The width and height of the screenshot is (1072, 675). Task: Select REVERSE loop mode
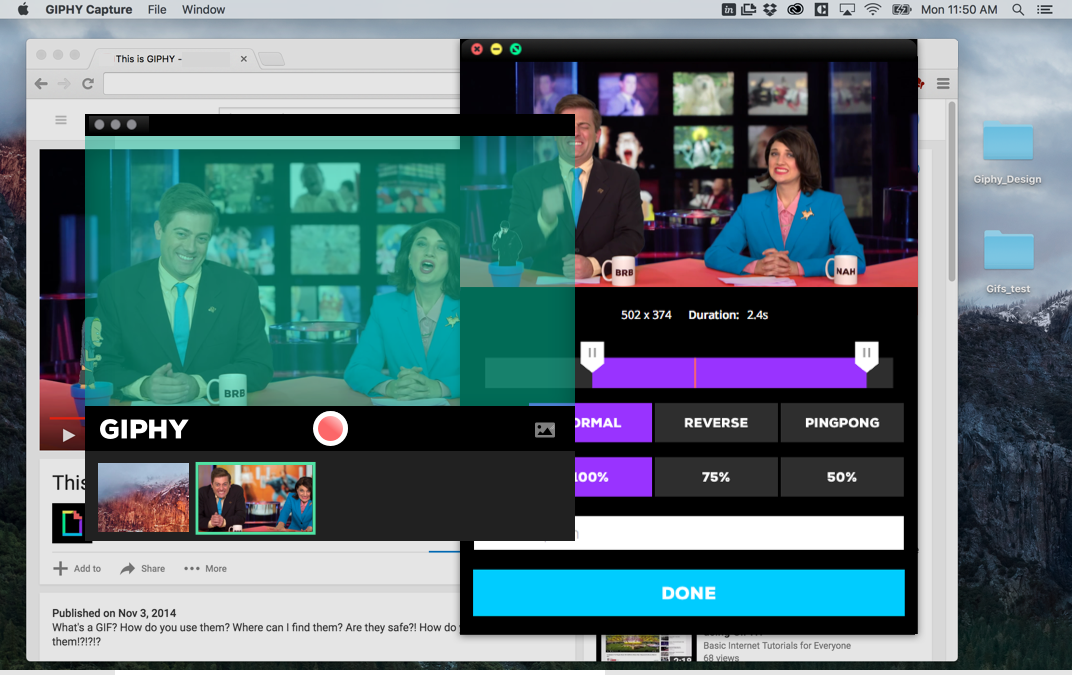(x=716, y=423)
